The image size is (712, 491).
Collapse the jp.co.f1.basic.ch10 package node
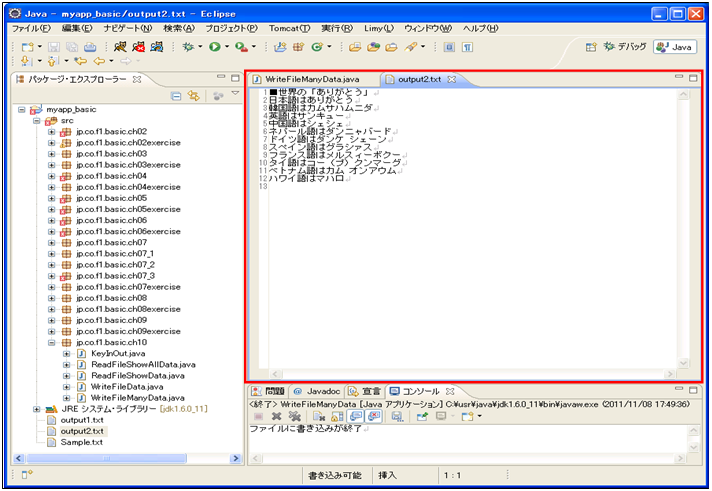point(52,342)
